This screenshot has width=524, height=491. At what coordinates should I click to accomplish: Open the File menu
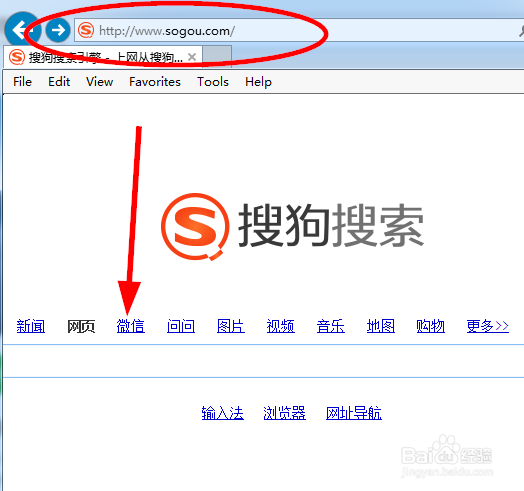point(22,82)
